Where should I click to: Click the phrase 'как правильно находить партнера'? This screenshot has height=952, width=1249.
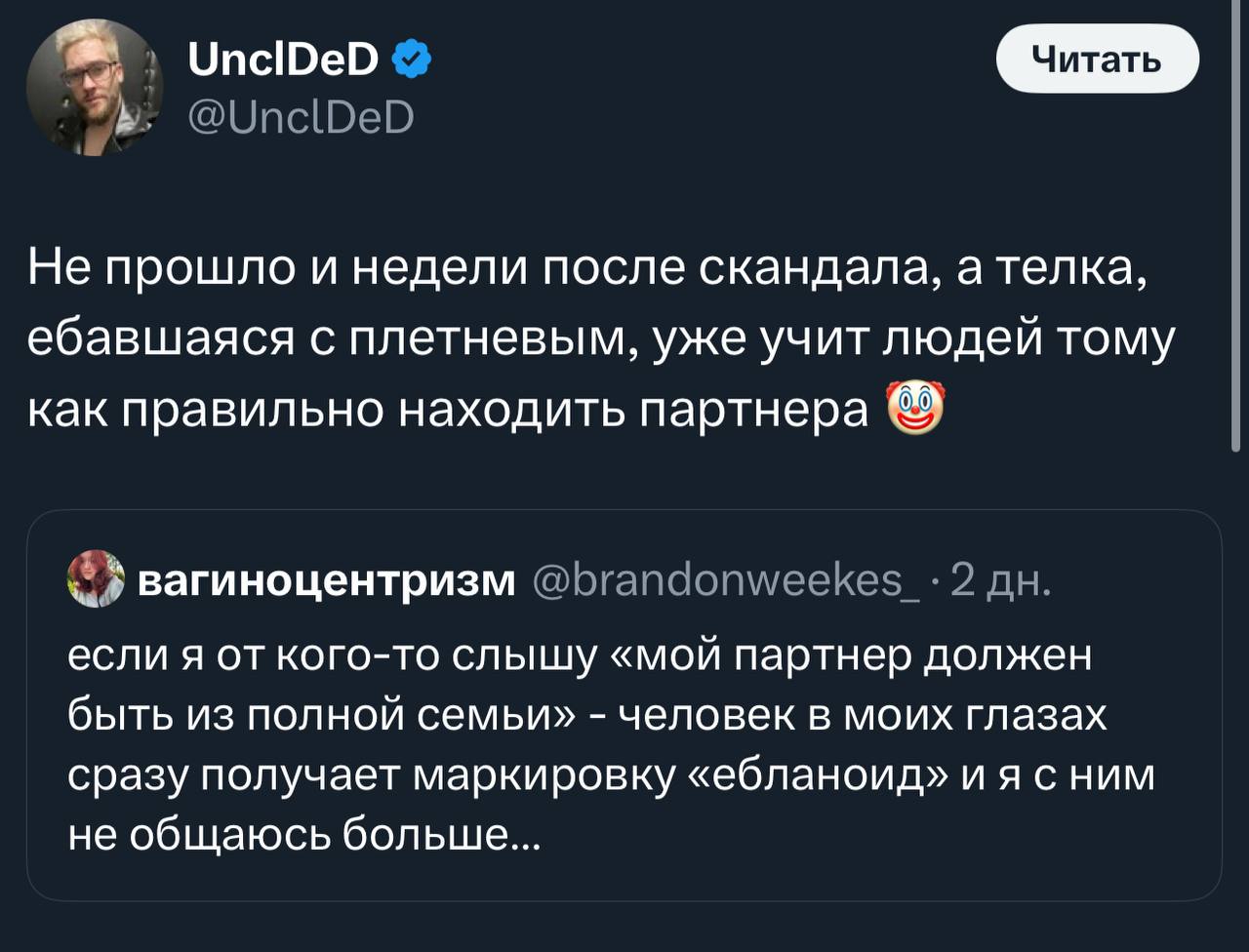point(448,410)
